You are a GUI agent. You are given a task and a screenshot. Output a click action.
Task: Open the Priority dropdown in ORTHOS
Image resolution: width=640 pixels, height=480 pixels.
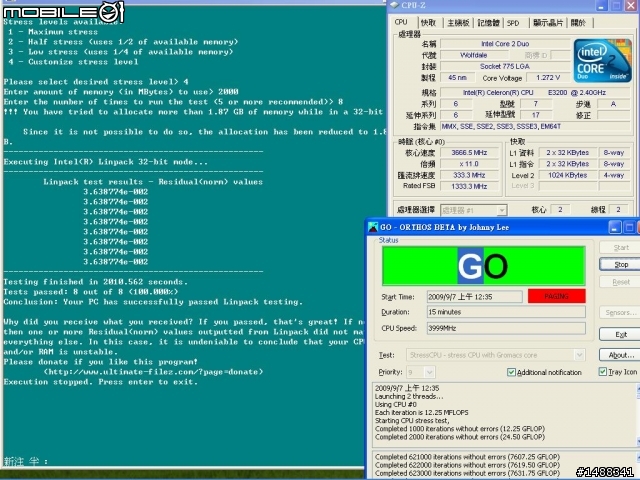[429, 372]
